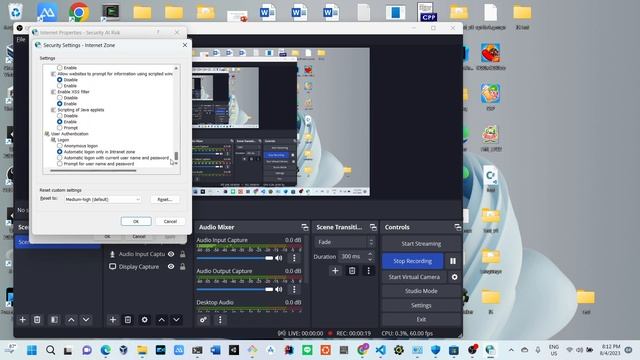Image resolution: width=640 pixels, height=360 pixels.
Task: Click Exit in OBS Controls
Action: [x=421, y=320]
